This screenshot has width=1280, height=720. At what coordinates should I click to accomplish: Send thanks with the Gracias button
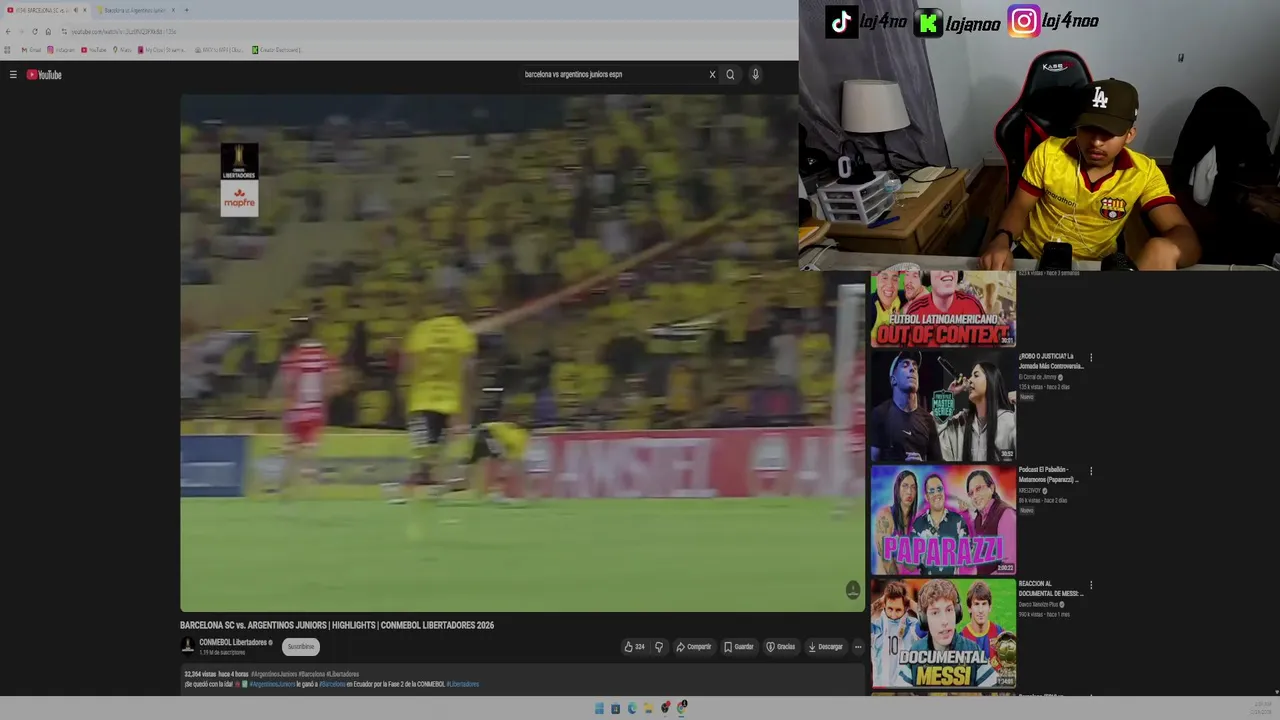(780, 647)
